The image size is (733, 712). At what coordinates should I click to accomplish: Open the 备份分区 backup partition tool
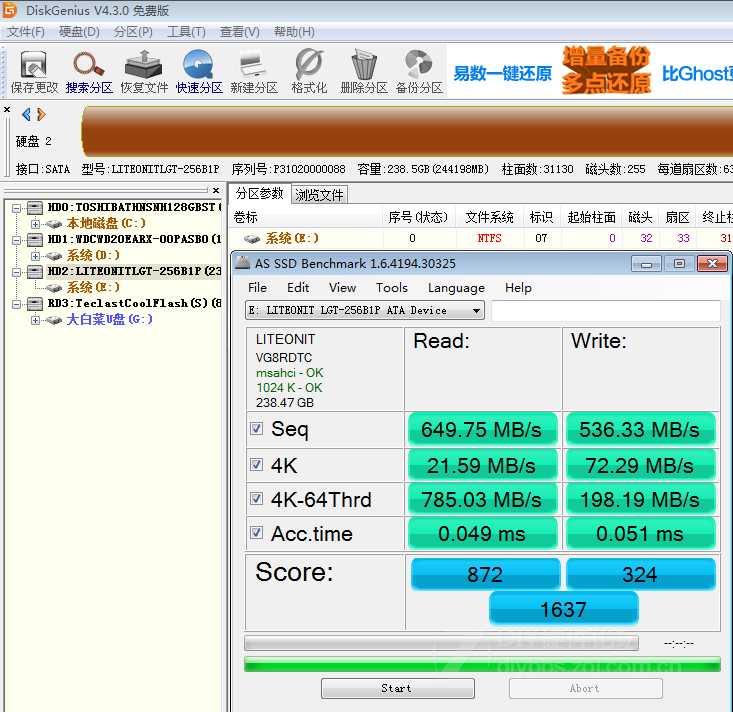(419, 70)
